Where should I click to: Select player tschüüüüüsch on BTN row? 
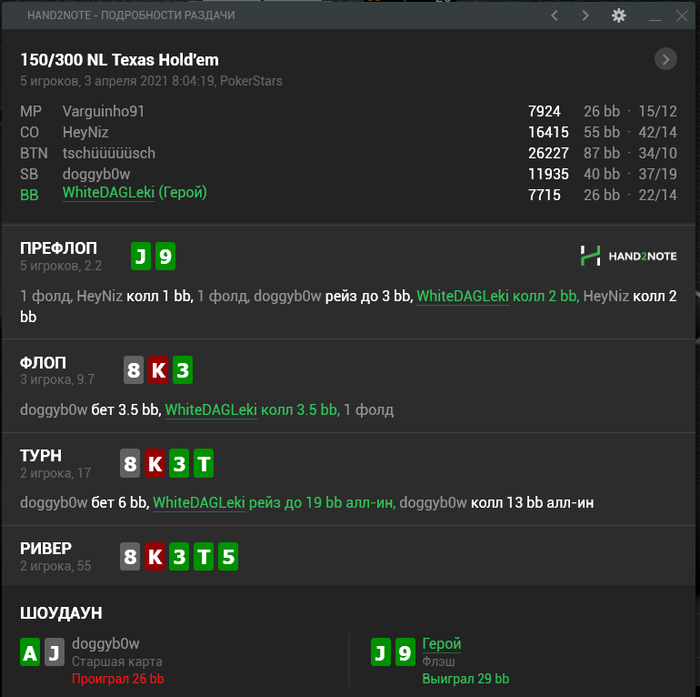[x=109, y=153]
